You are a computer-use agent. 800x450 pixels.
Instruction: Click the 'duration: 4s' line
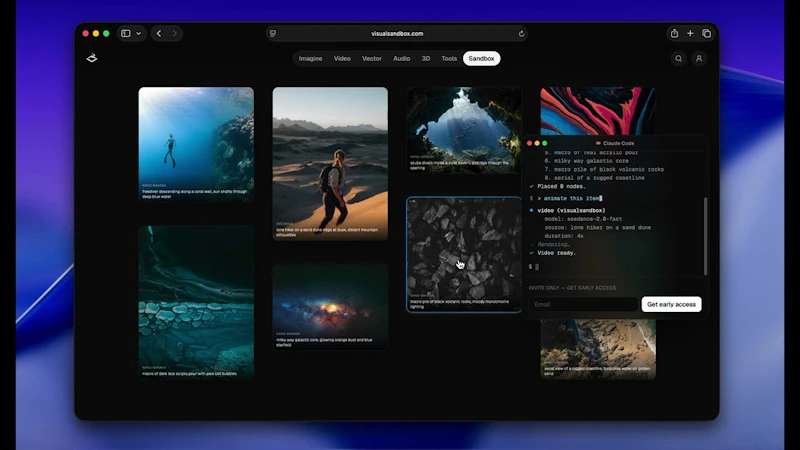tap(564, 236)
